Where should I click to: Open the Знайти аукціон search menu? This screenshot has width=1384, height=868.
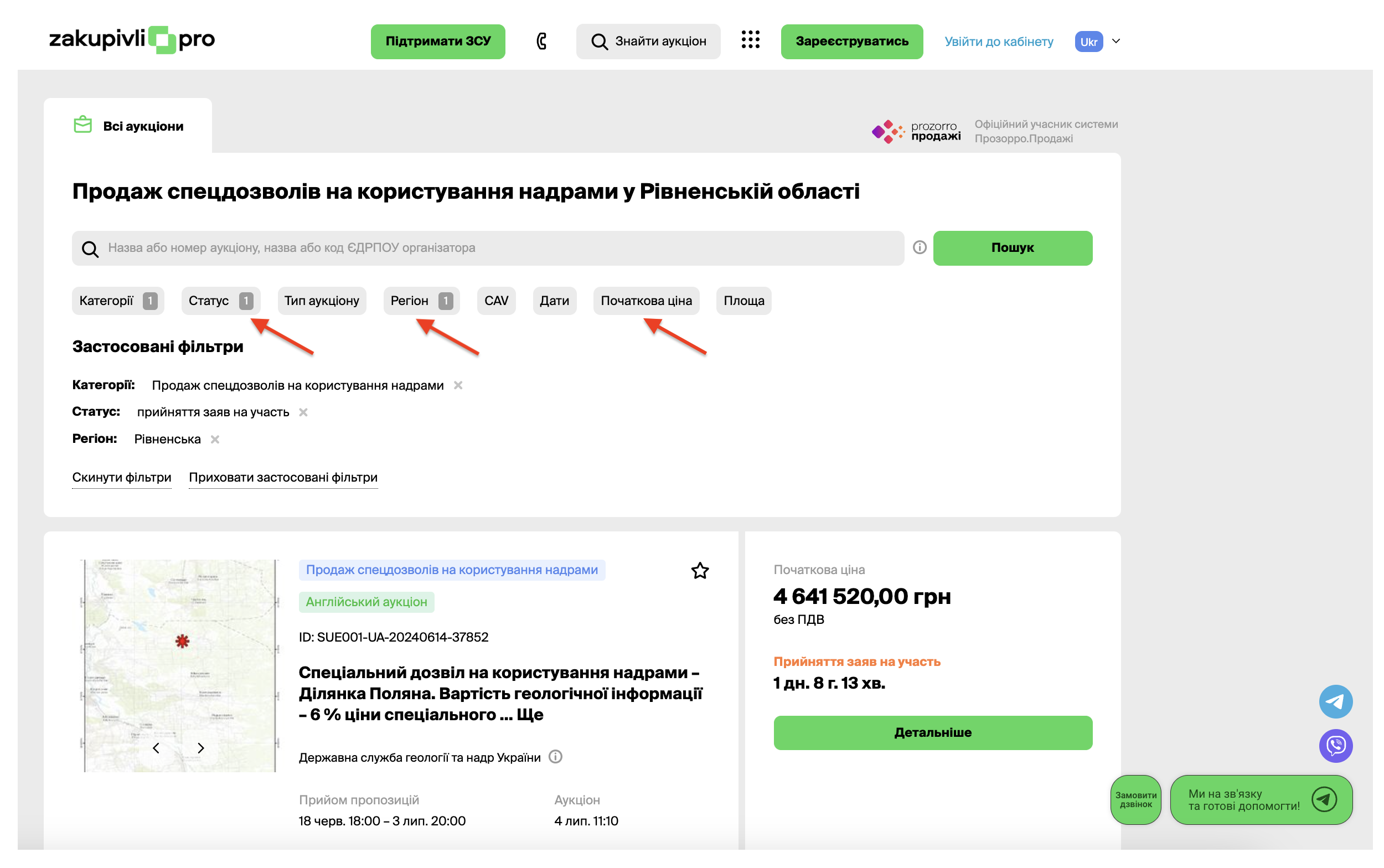click(648, 42)
